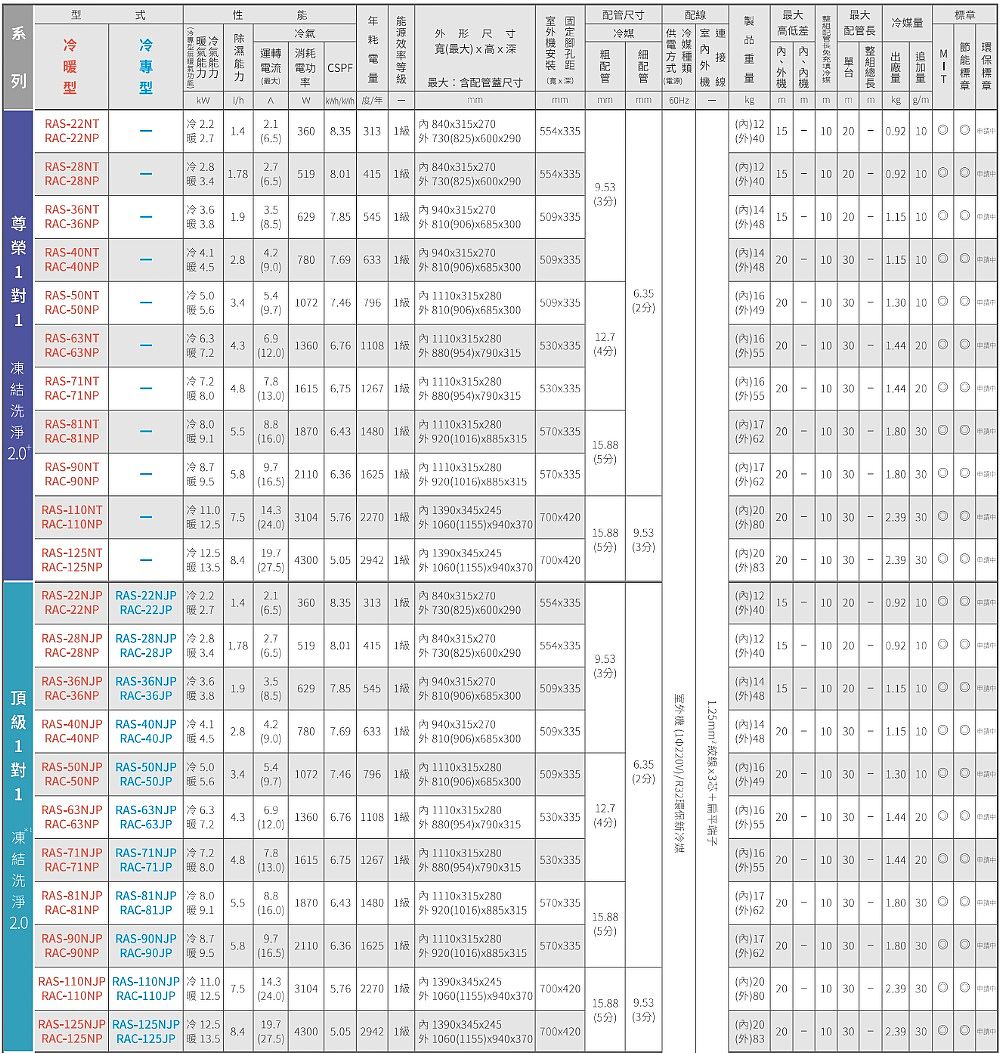Select the 尊榮1對1 series label

(x=18, y=271)
